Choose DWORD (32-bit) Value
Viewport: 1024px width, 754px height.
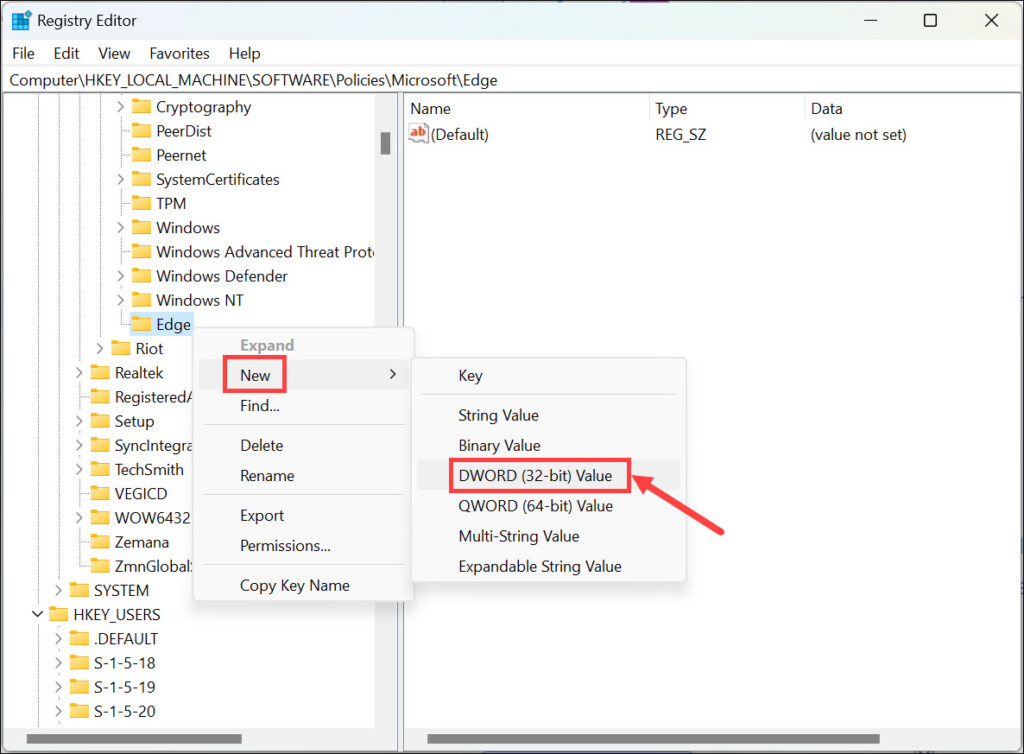(549, 475)
